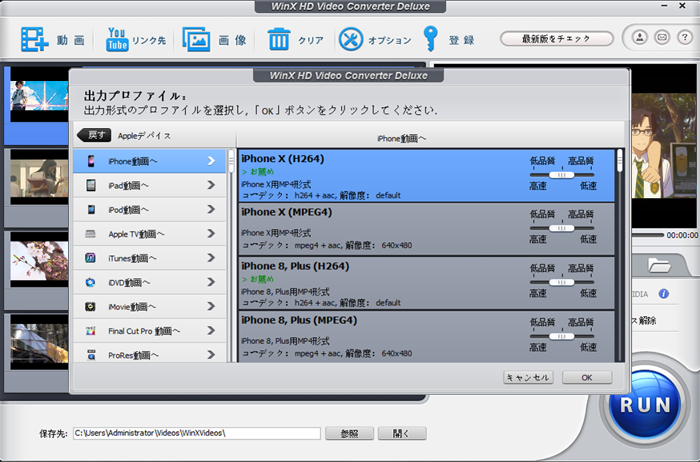
Task: Click the iTunes music note icon
Action: click(x=91, y=258)
